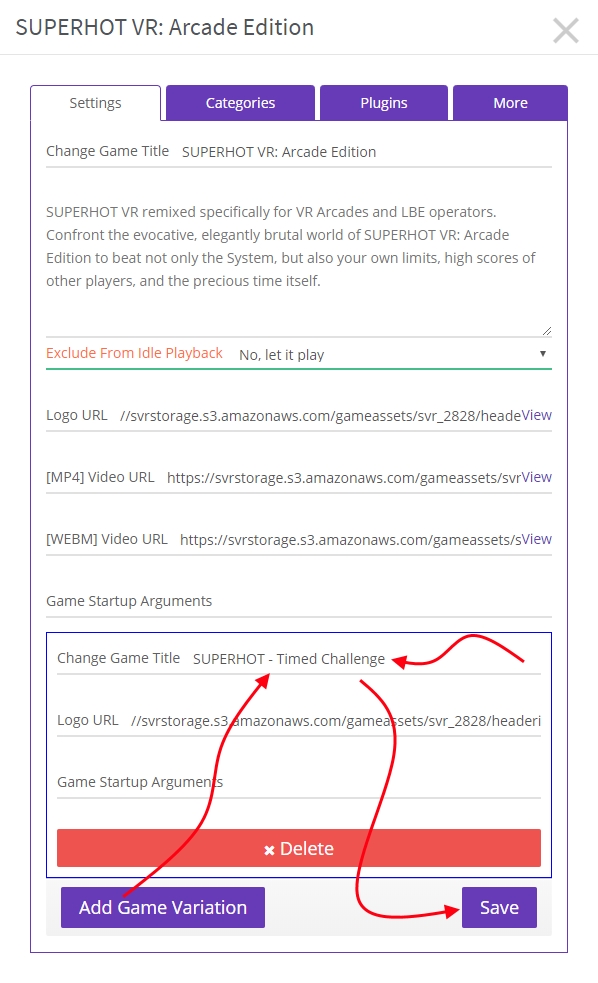This screenshot has height=983, width=598.
Task: Delete the Timed Challenge game variation
Action: point(298,848)
